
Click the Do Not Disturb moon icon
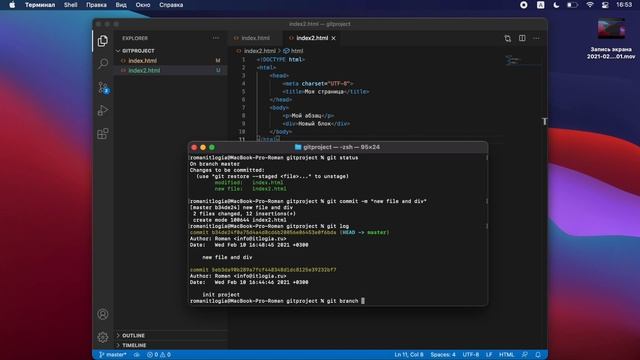click(556, 5)
